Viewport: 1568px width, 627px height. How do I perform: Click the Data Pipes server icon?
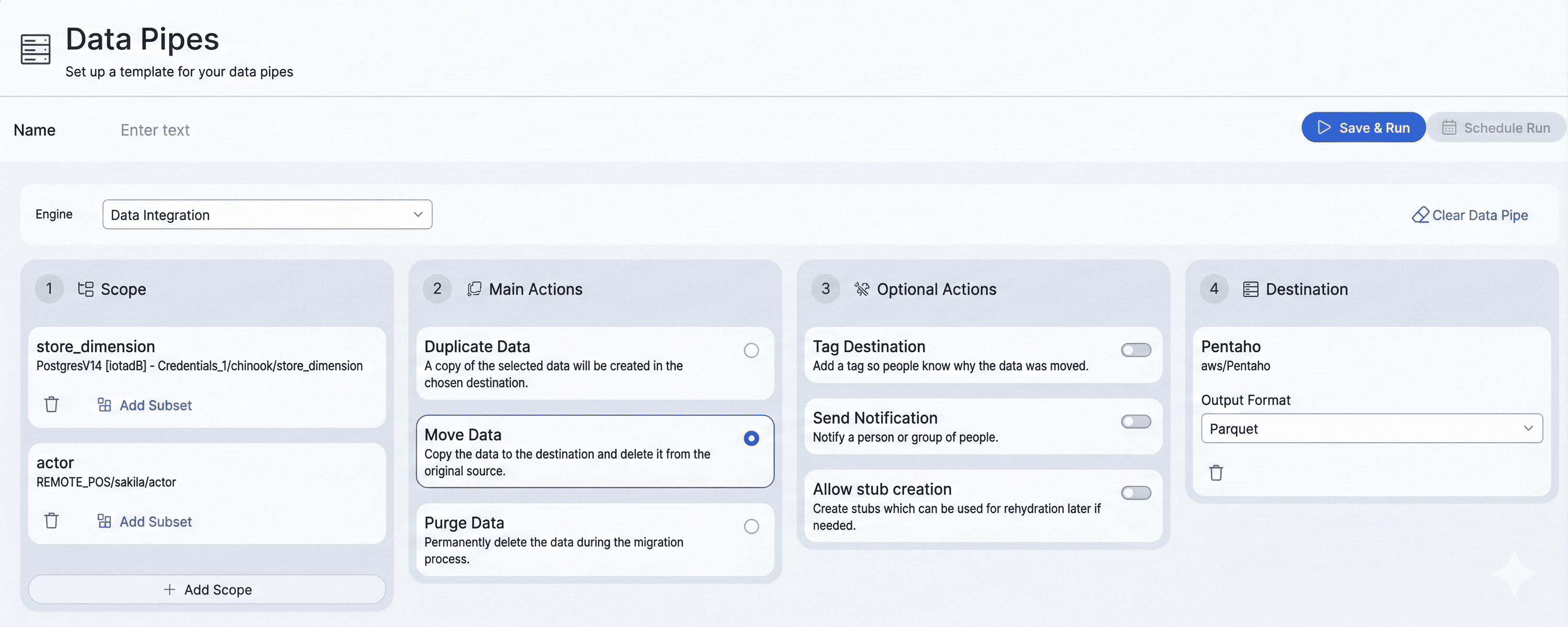pyautogui.click(x=35, y=49)
